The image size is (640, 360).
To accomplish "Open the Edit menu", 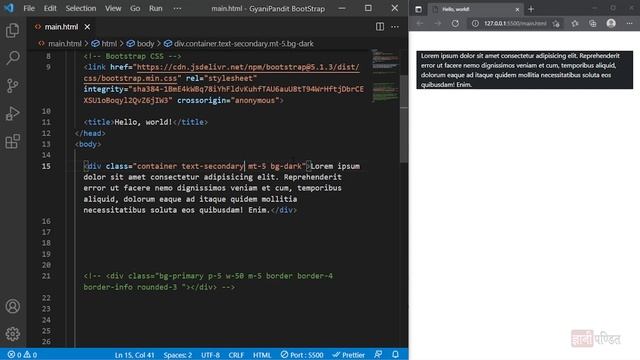I will tap(50, 8).
